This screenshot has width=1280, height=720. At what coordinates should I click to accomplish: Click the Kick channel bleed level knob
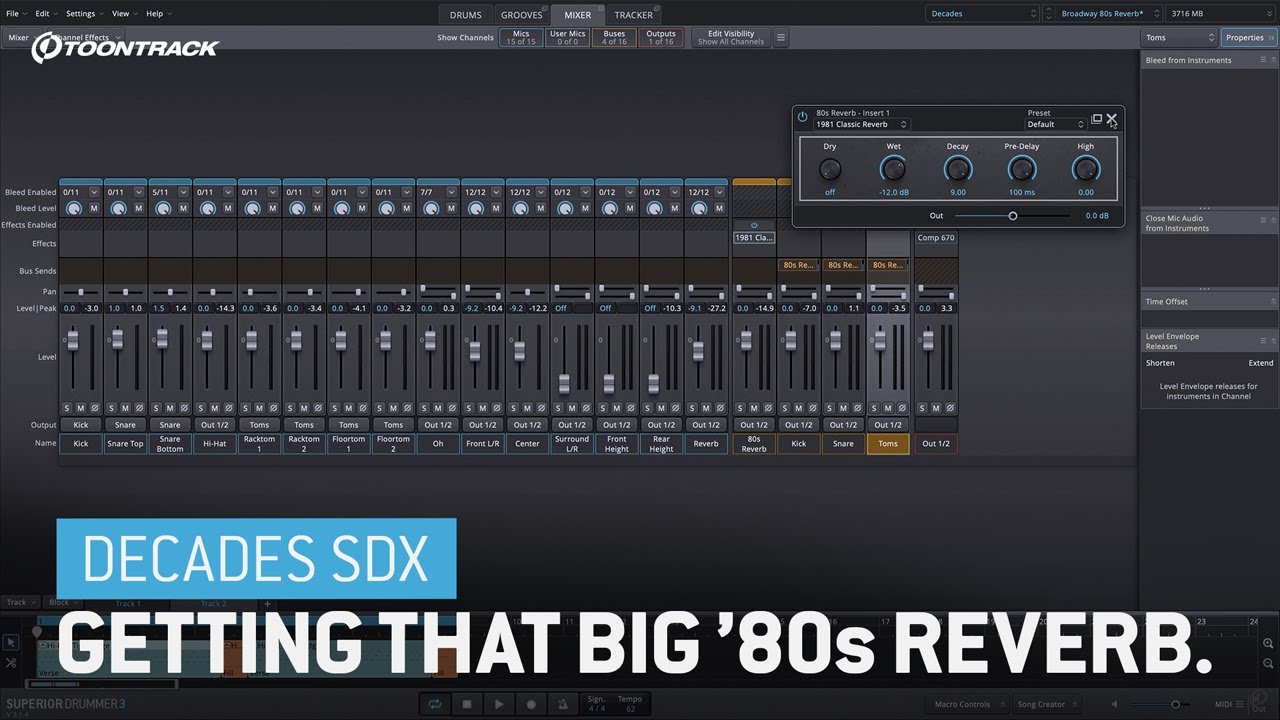pos(73,208)
